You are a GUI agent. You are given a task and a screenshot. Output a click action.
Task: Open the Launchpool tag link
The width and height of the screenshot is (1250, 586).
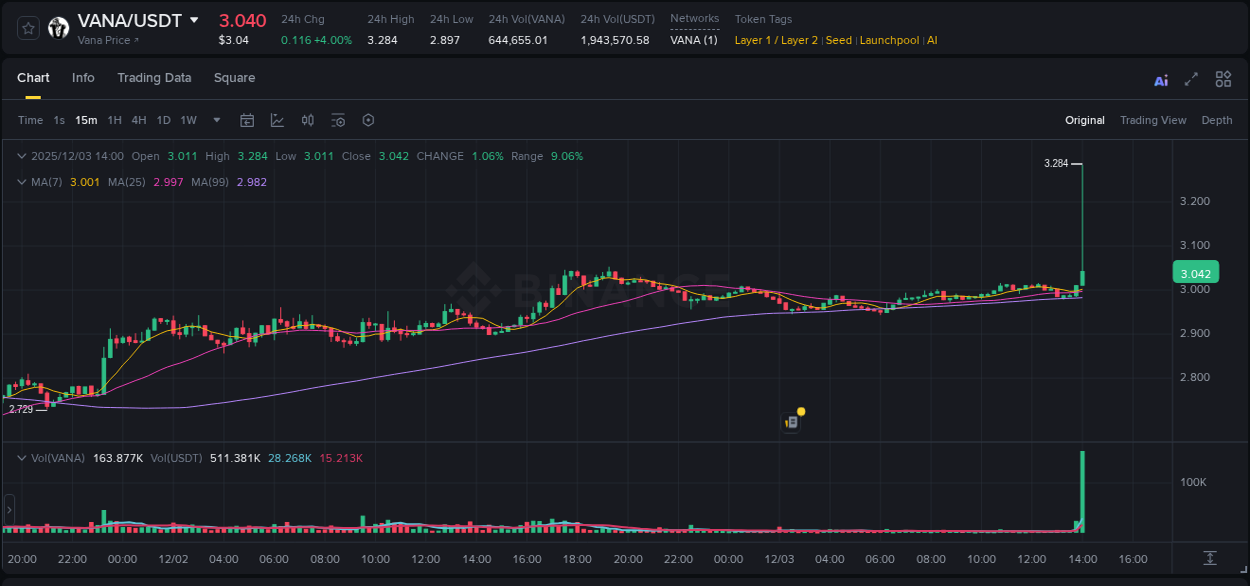point(889,40)
